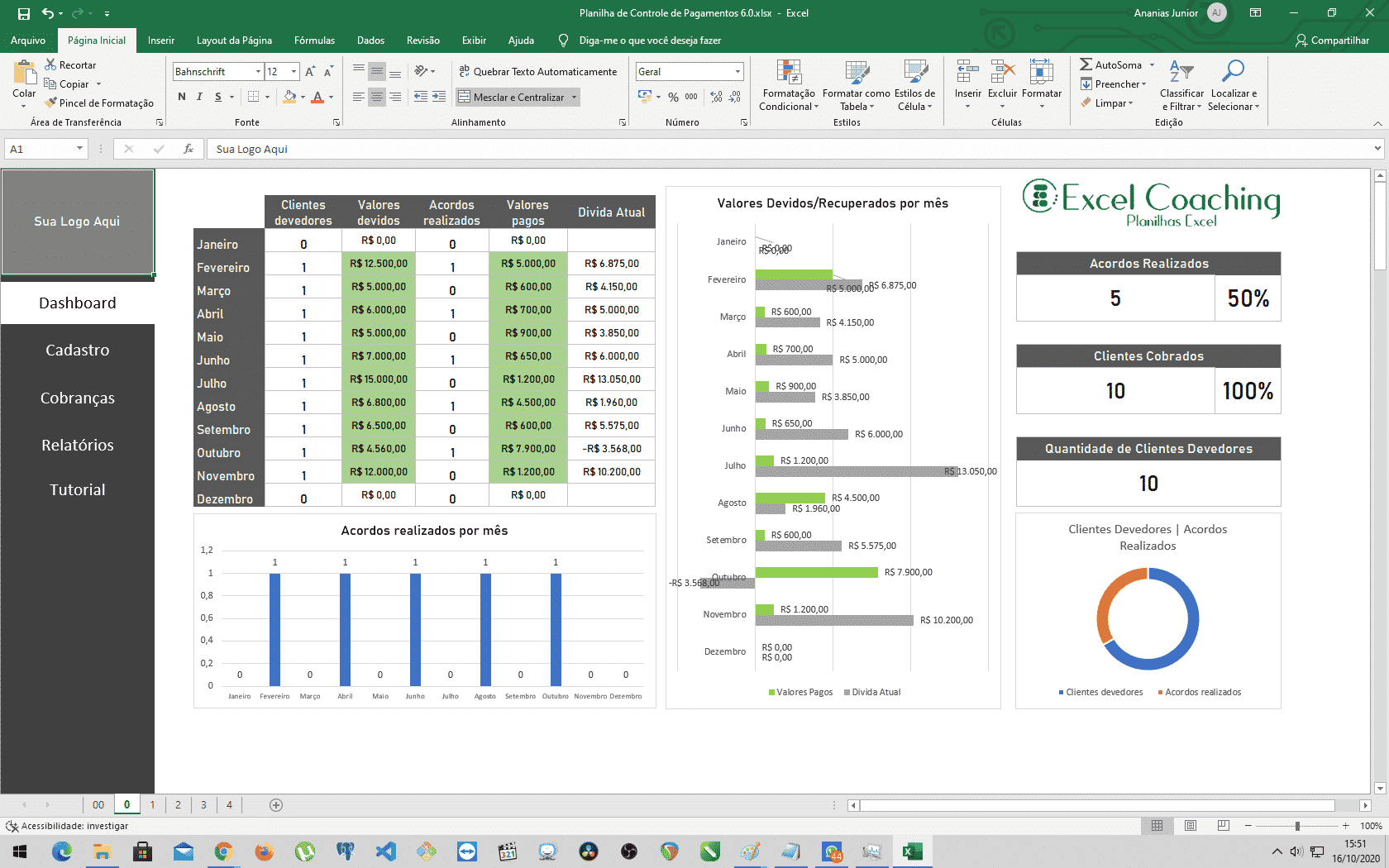Viewport: 1389px width, 868px height.
Task: Open the Exibir tab
Action: click(x=474, y=41)
